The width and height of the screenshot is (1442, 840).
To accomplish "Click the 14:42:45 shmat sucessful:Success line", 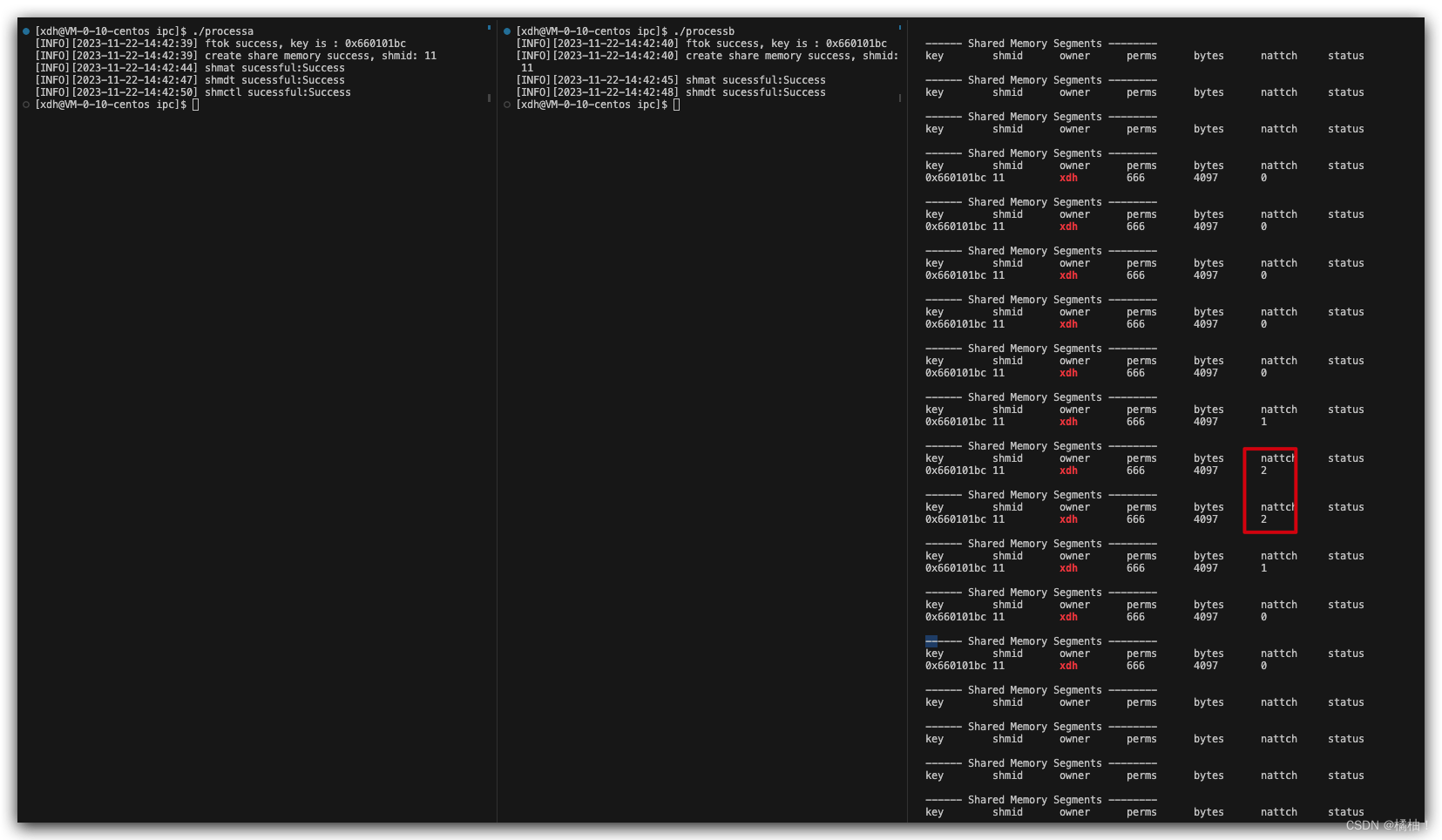I will click(671, 80).
